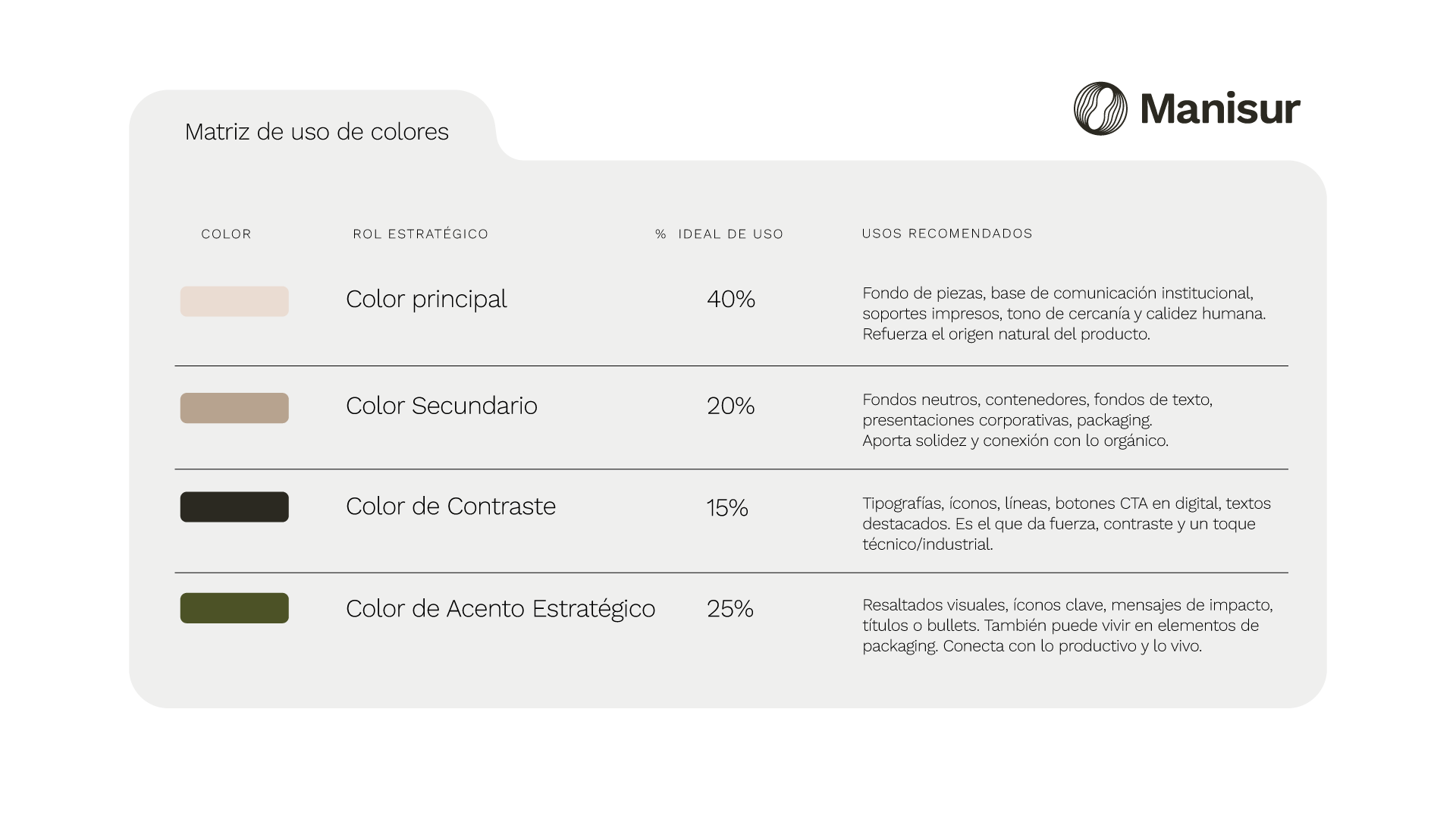This screenshot has height=819, width=1456.
Task: Select the 'Color principal' label
Action: point(426,300)
